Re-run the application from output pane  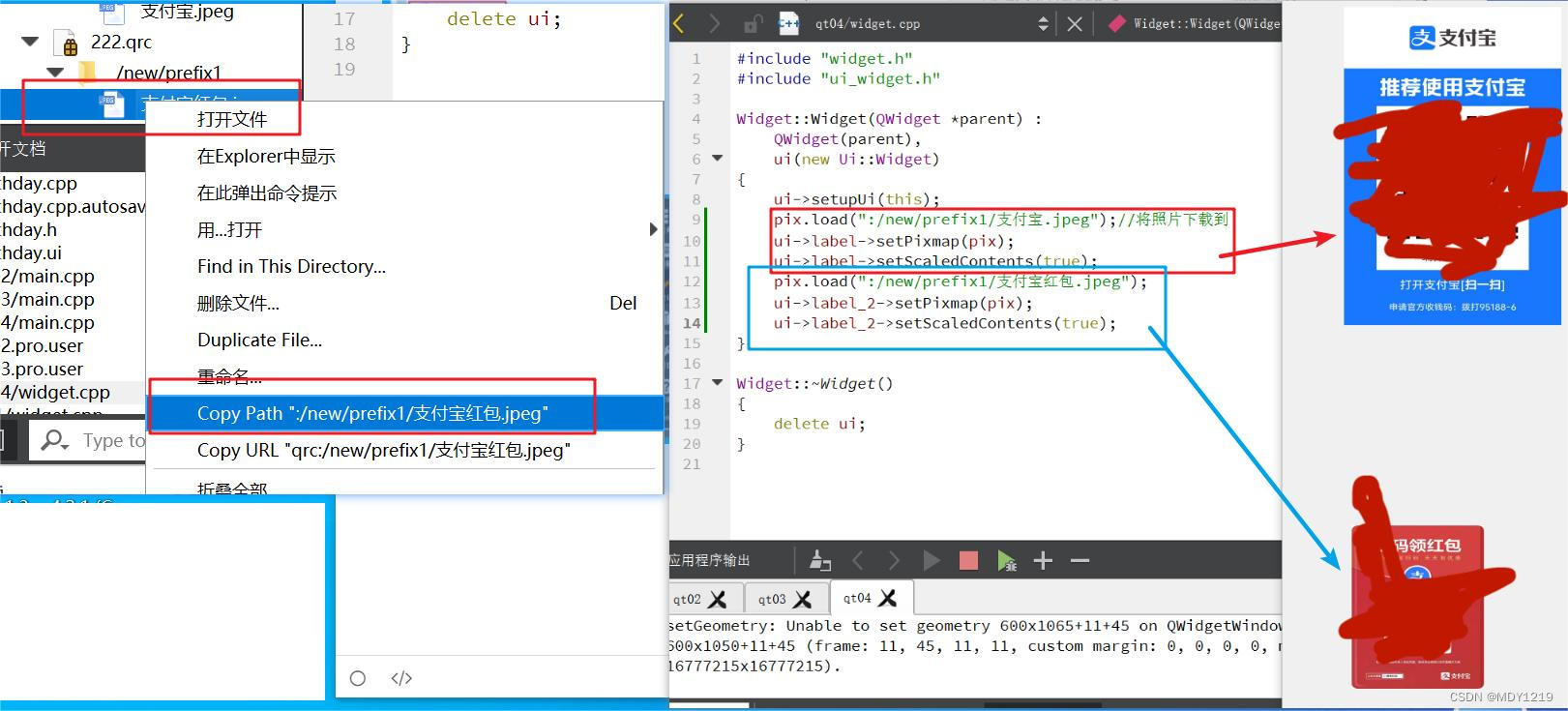[x=931, y=560]
